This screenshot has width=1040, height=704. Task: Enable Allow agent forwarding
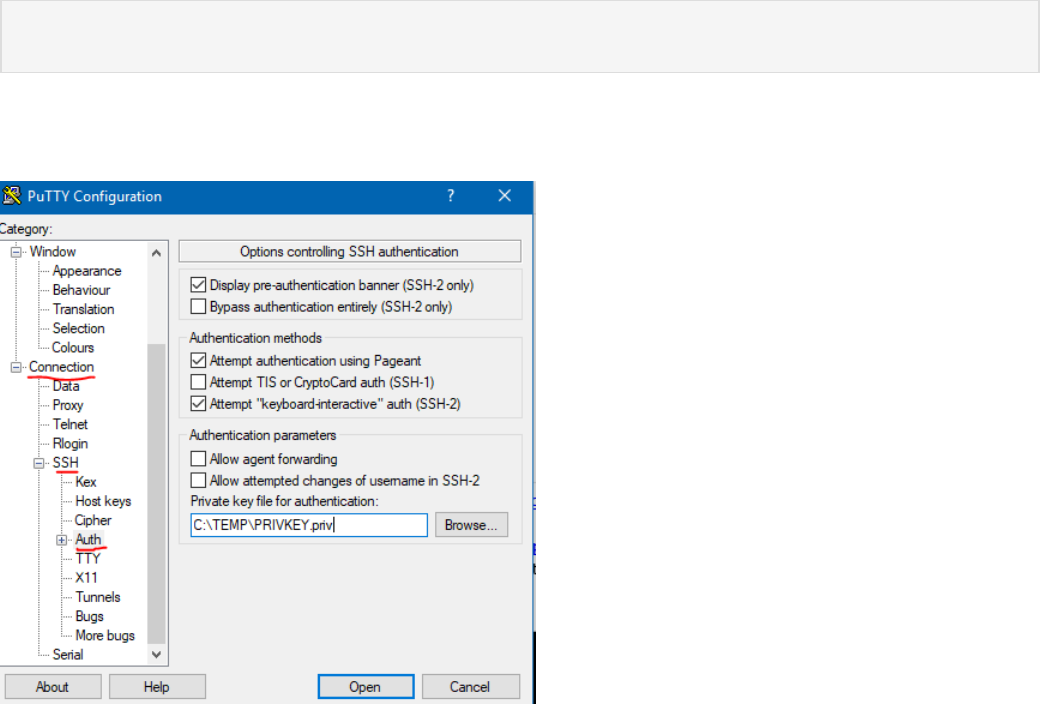(198, 459)
